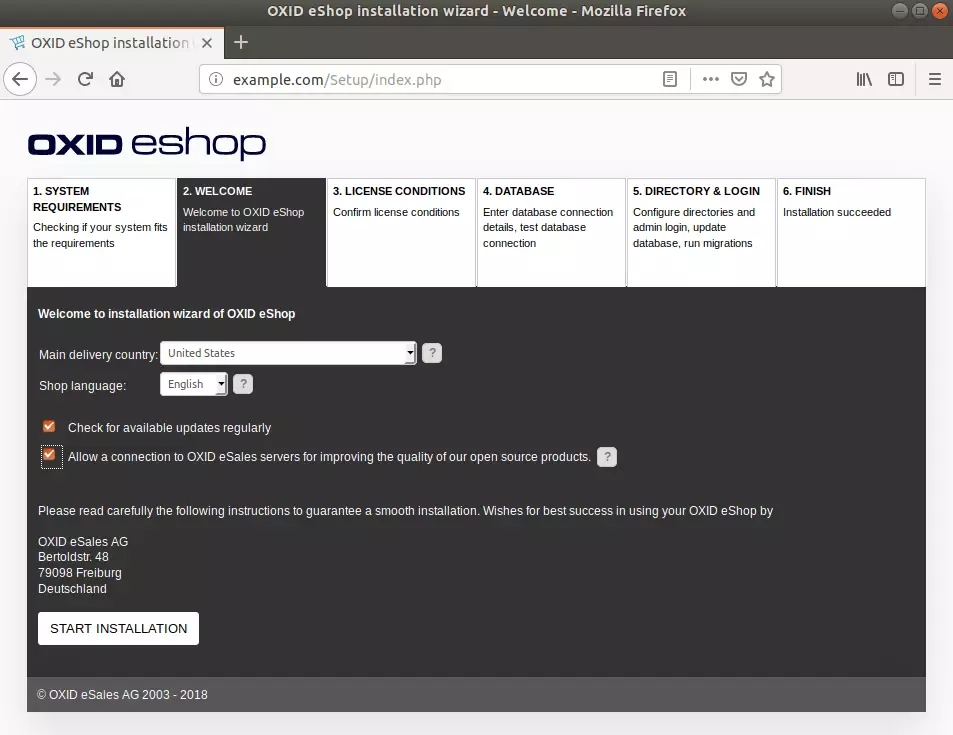Open the Firefox hamburger menu
The image size is (953, 735).
point(935,79)
